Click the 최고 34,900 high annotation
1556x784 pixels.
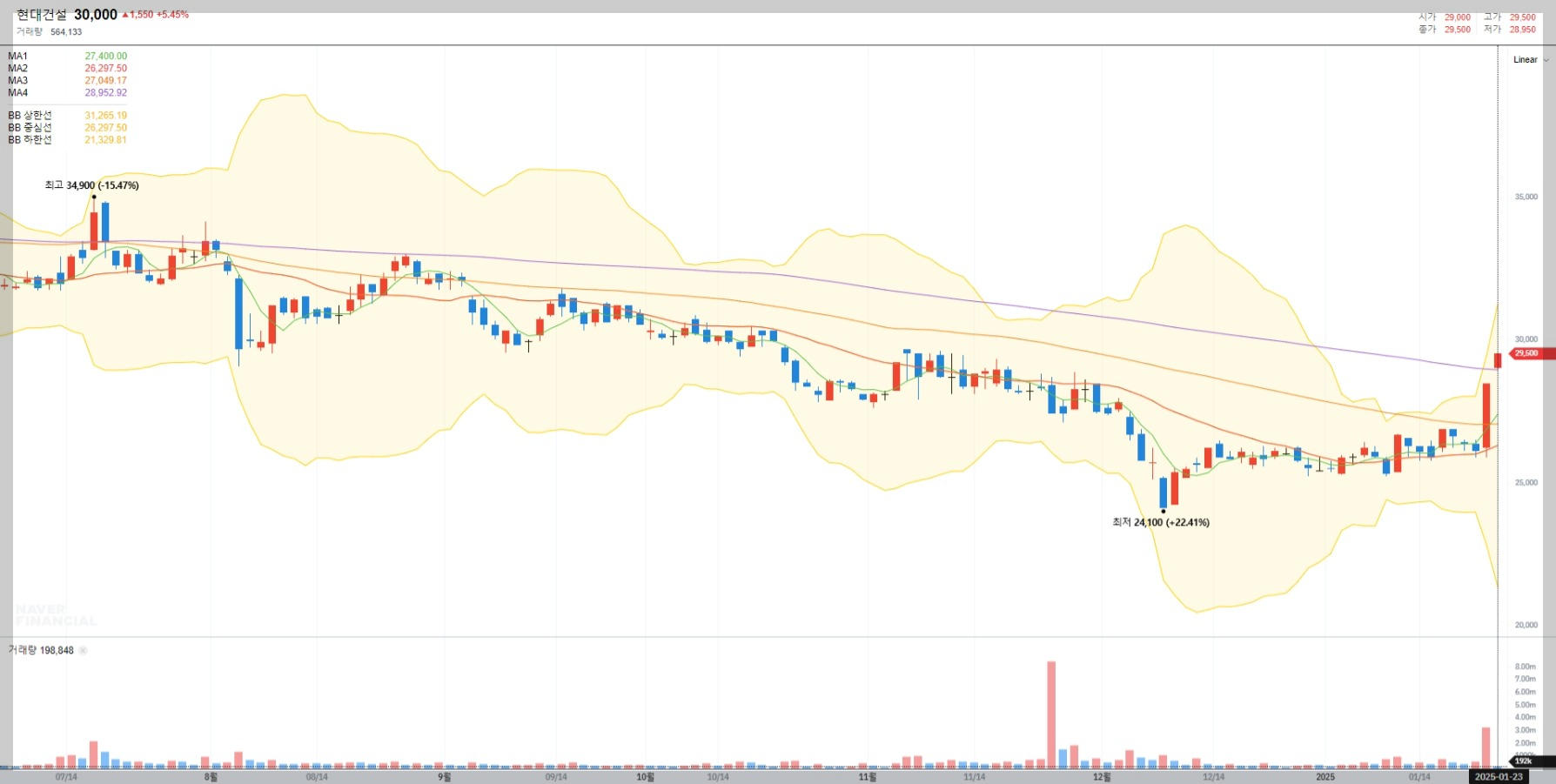(x=92, y=185)
